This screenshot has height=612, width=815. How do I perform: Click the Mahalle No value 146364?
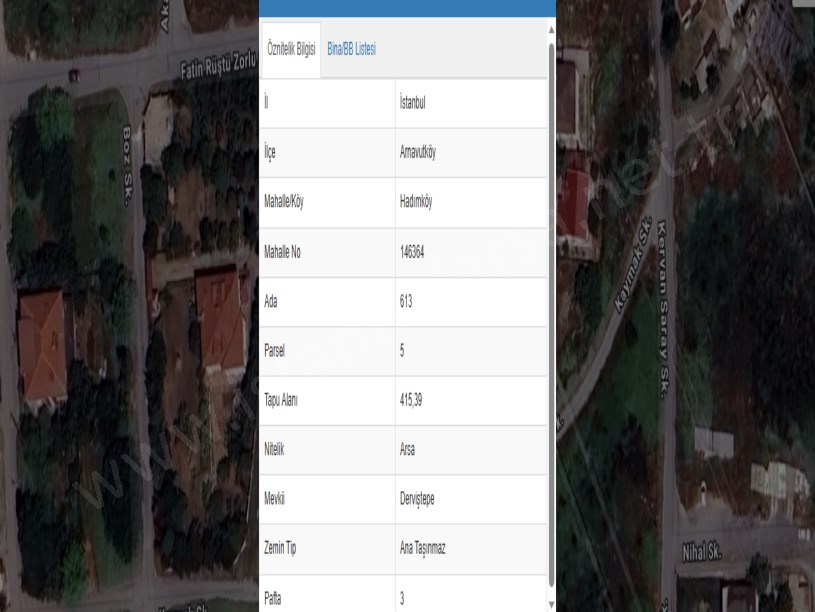pyautogui.click(x=412, y=252)
